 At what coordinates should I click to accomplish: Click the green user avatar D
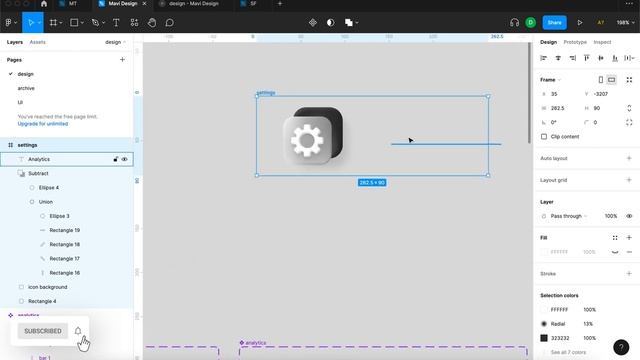click(531, 22)
